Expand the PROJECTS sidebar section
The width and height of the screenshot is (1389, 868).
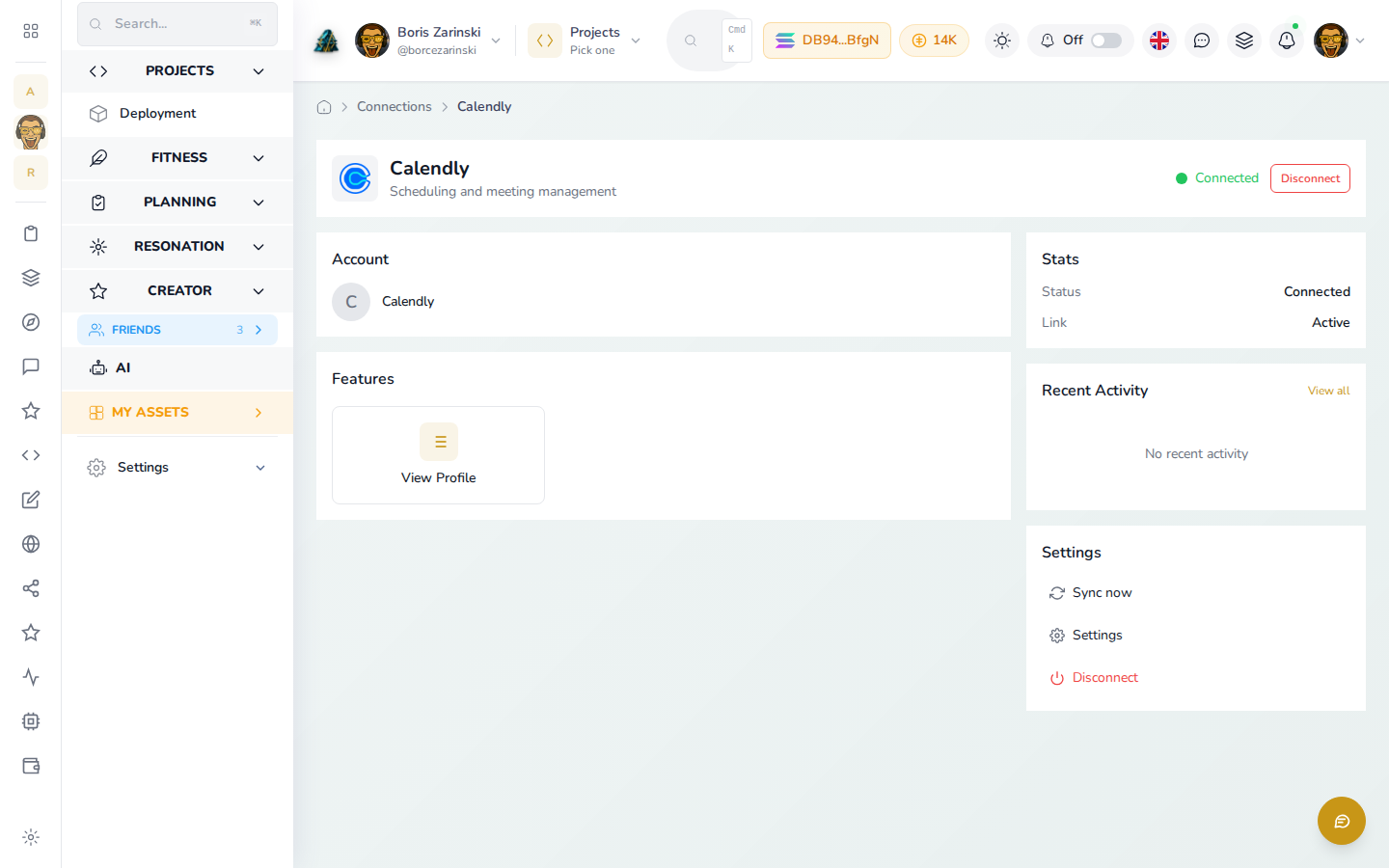tap(177, 70)
